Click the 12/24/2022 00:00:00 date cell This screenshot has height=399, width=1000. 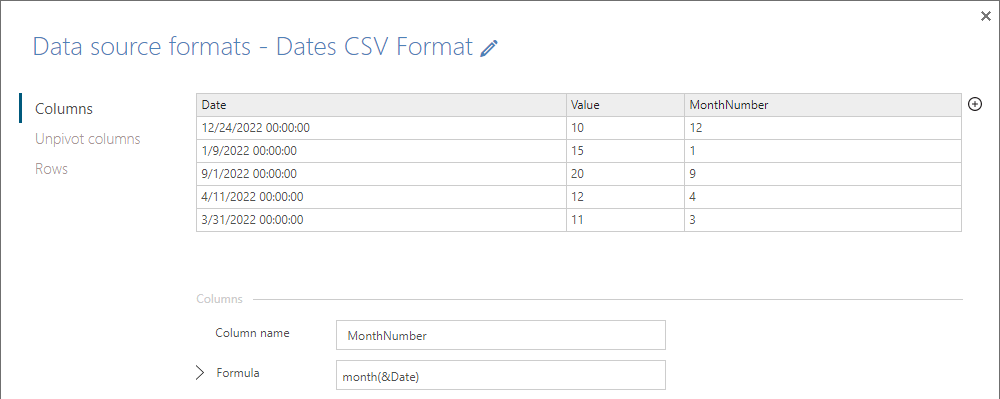(381, 128)
